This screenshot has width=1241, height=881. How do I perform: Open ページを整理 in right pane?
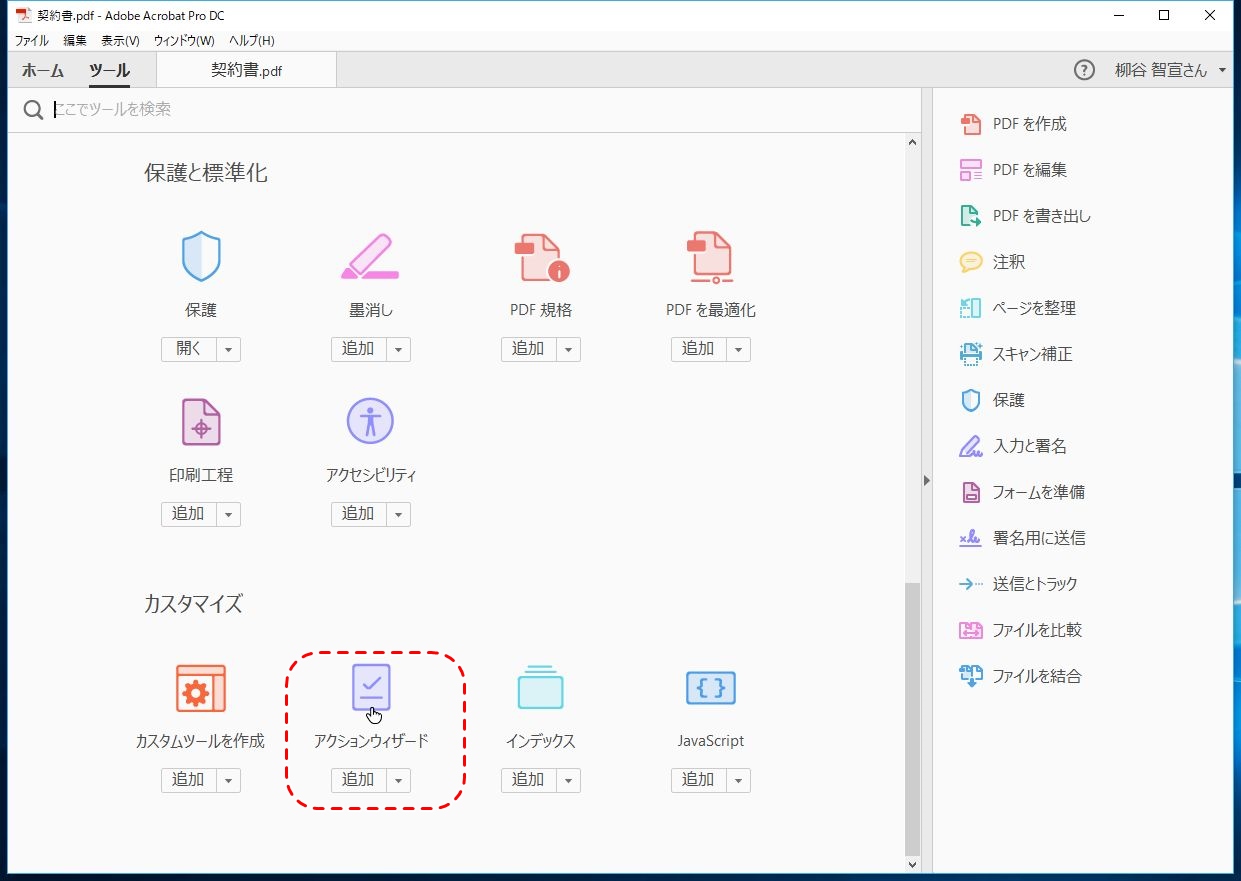point(1017,308)
